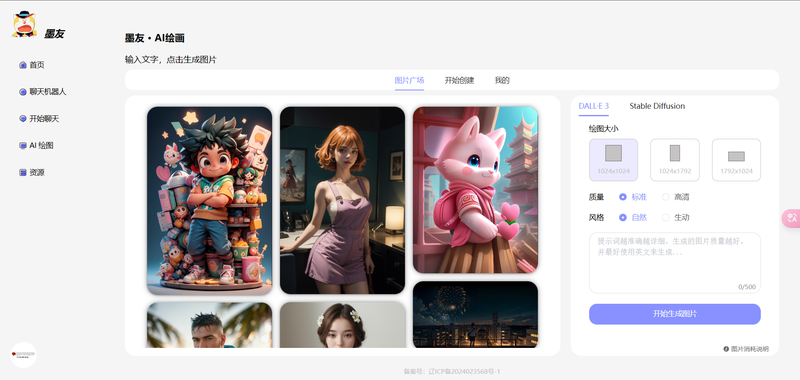800x380 pixels.
Task: Open 首页 in the sidebar
Action: tap(37, 65)
